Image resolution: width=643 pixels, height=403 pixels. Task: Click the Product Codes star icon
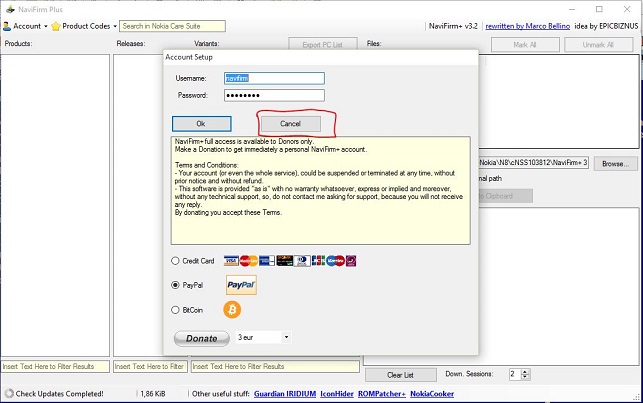pos(55,25)
